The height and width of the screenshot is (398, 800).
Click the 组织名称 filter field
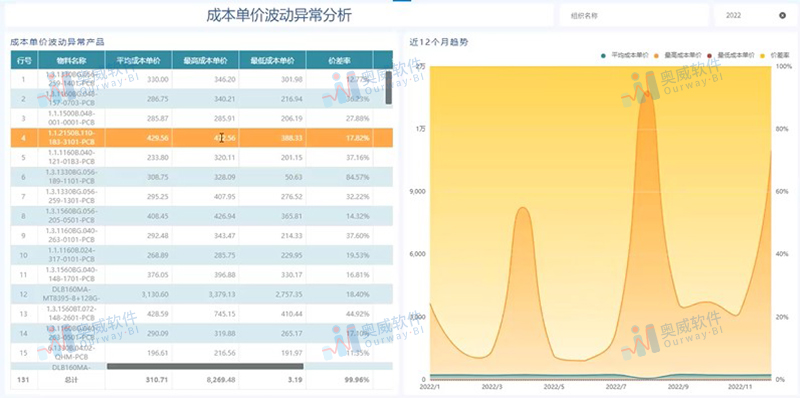click(634, 15)
